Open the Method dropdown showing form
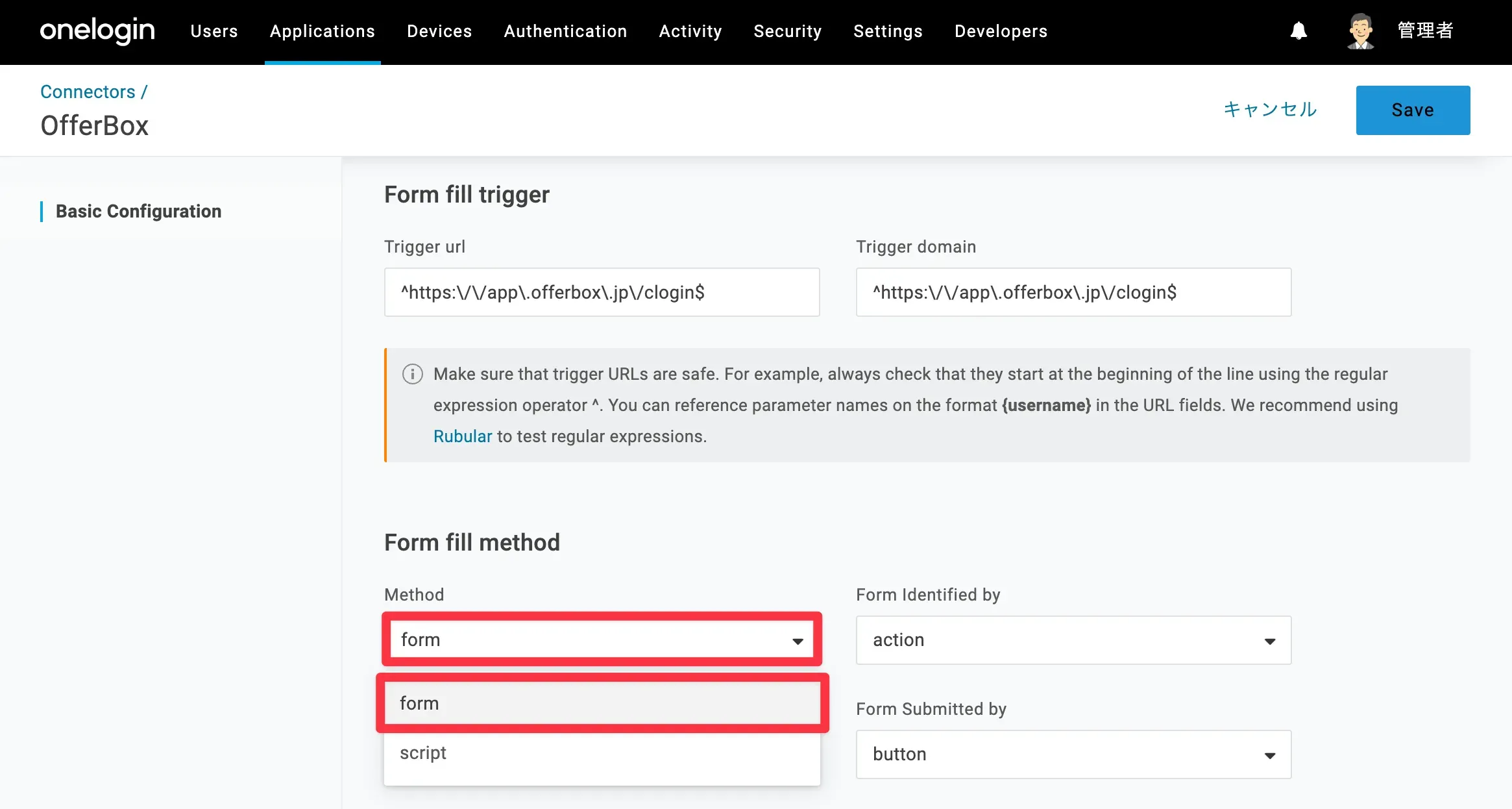 click(602, 640)
